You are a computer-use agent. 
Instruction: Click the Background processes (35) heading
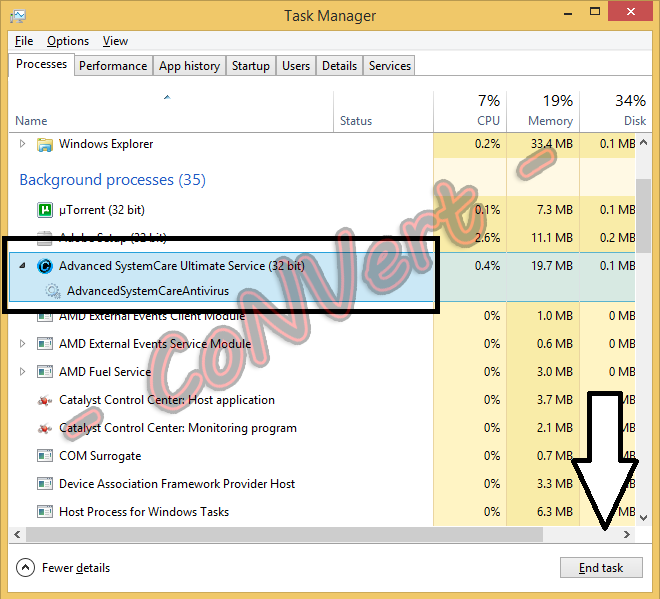(x=112, y=180)
